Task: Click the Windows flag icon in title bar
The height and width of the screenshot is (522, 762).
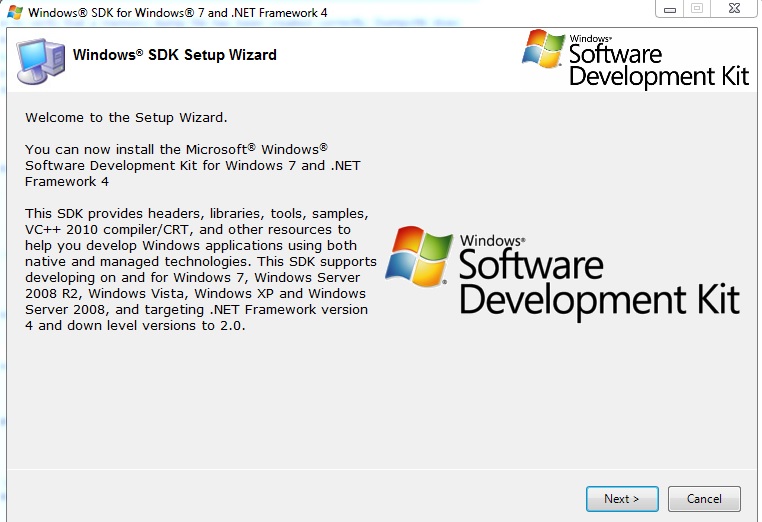Action: pyautogui.click(x=15, y=12)
